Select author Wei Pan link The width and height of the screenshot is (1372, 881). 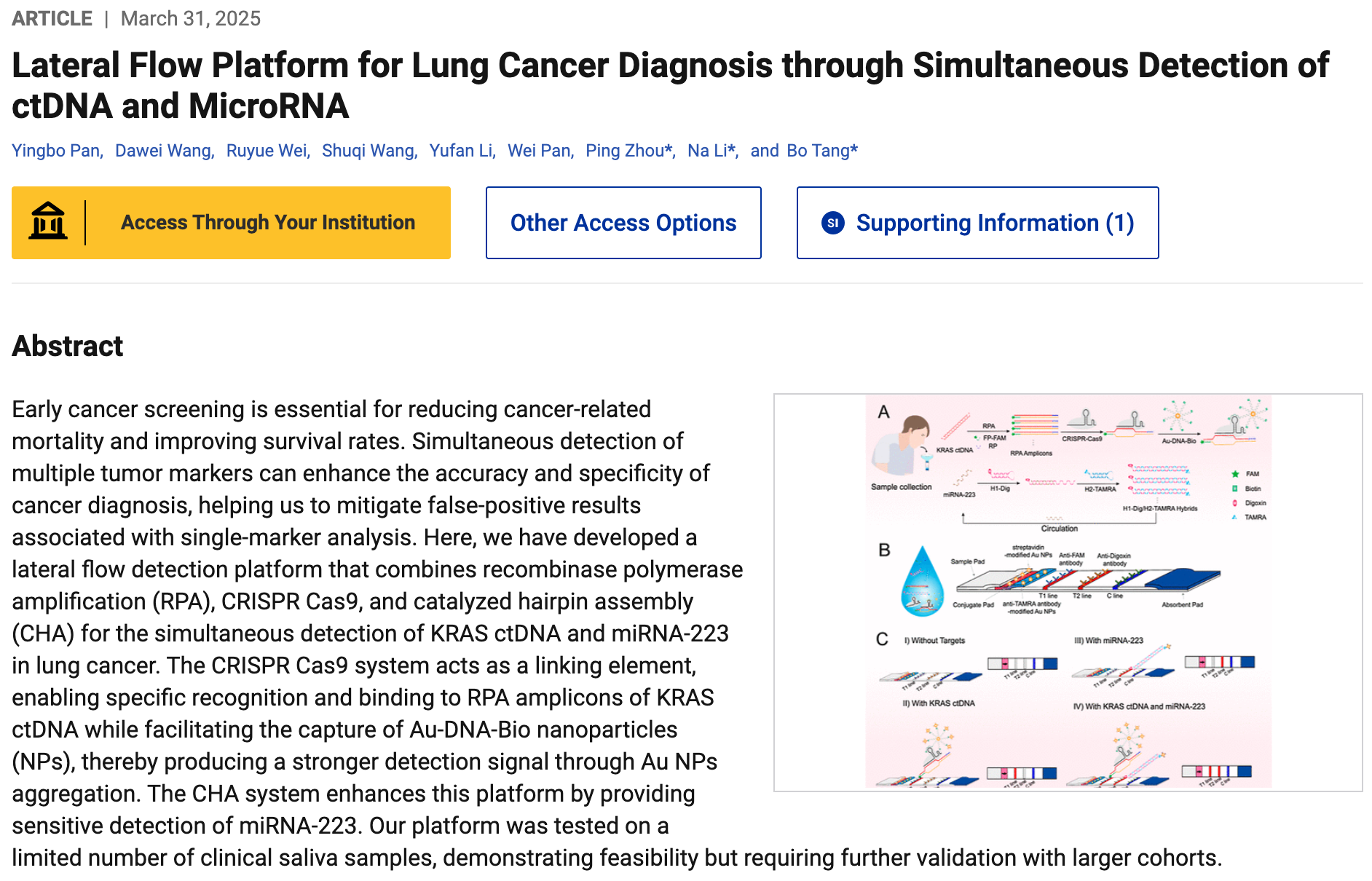[539, 151]
